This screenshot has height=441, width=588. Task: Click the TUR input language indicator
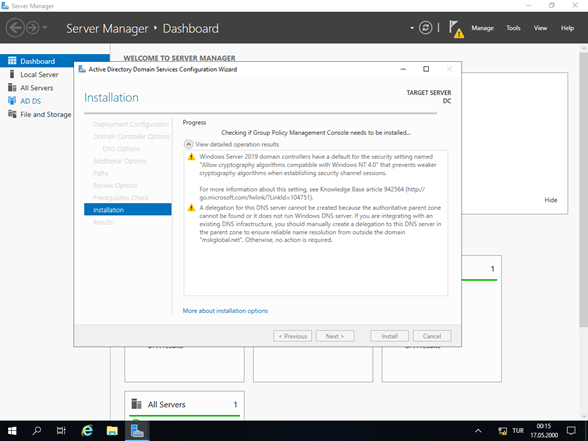click(x=518, y=431)
